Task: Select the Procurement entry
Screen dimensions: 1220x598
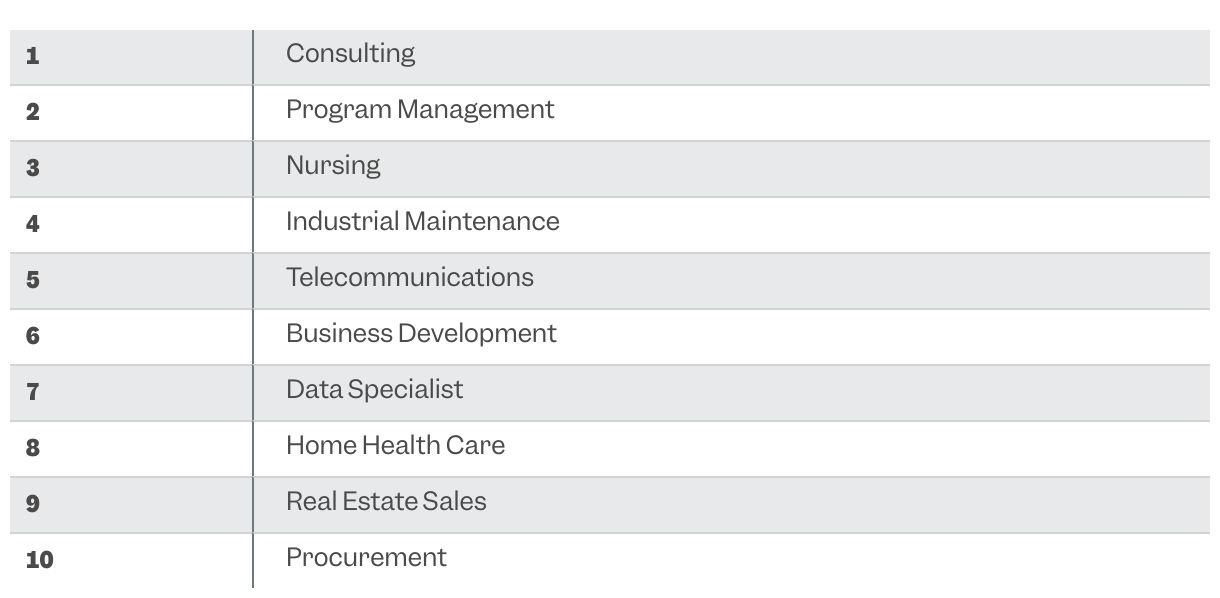Action: tap(366, 557)
